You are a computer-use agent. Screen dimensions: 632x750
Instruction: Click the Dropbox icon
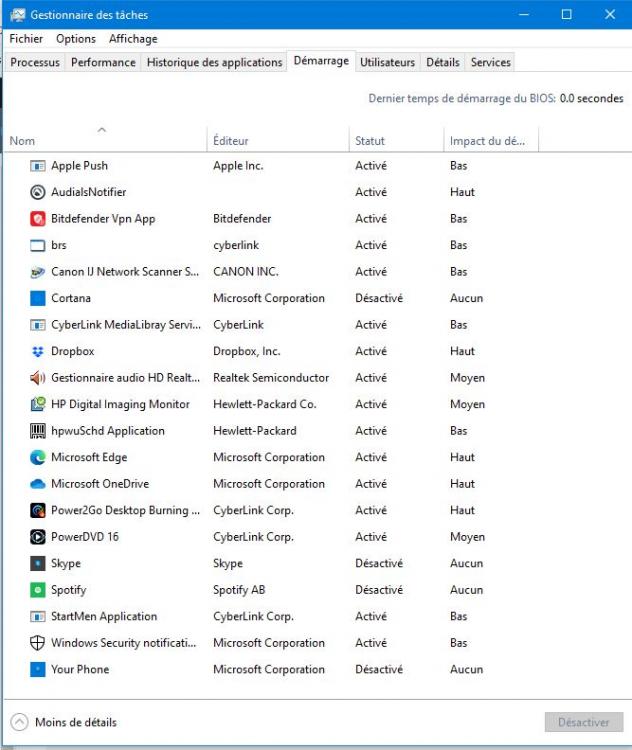37,351
